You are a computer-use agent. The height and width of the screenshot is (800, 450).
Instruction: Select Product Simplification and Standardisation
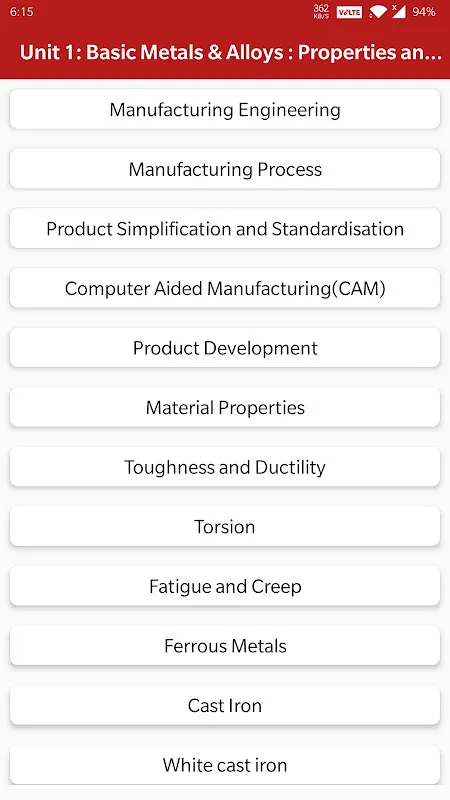[225, 229]
